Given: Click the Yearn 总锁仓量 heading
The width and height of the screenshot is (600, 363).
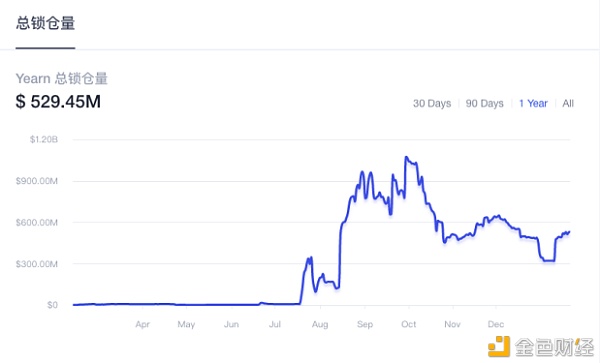Looking at the screenshot, I should coord(62,78).
